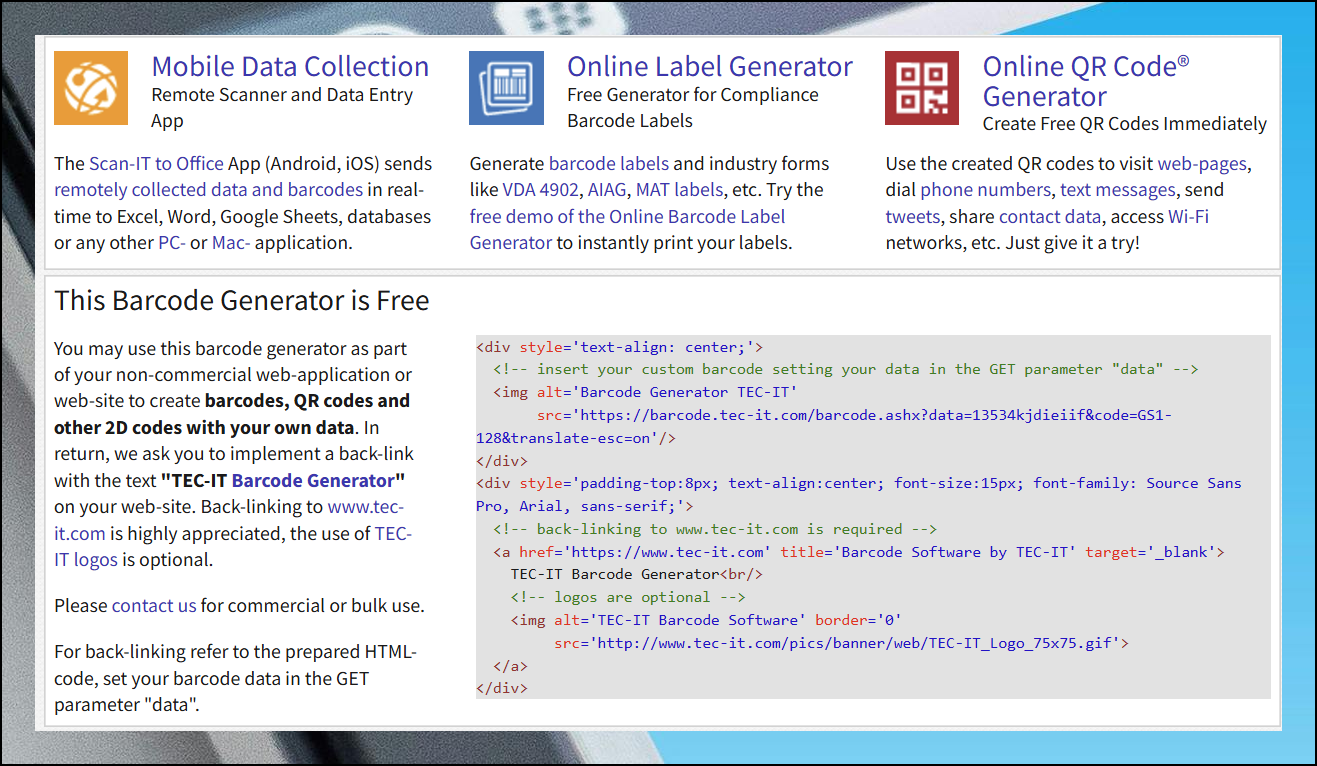1317x766 pixels.
Task: Click the TEC-IT_Logo_75x75.gif src code line
Action: (x=842, y=643)
